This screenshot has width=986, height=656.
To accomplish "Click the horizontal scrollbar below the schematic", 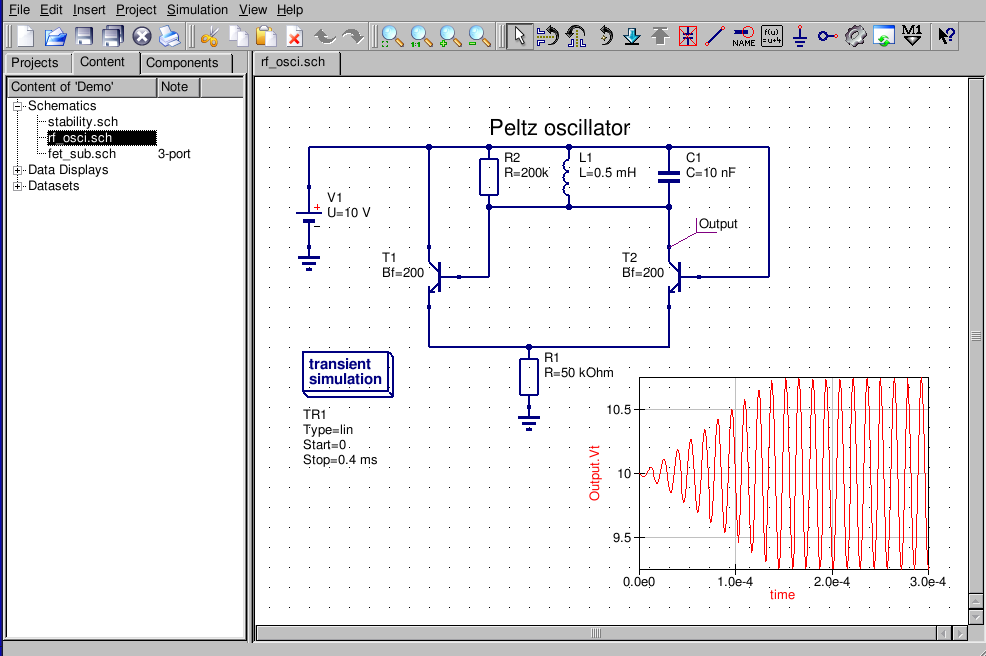I will [x=600, y=633].
